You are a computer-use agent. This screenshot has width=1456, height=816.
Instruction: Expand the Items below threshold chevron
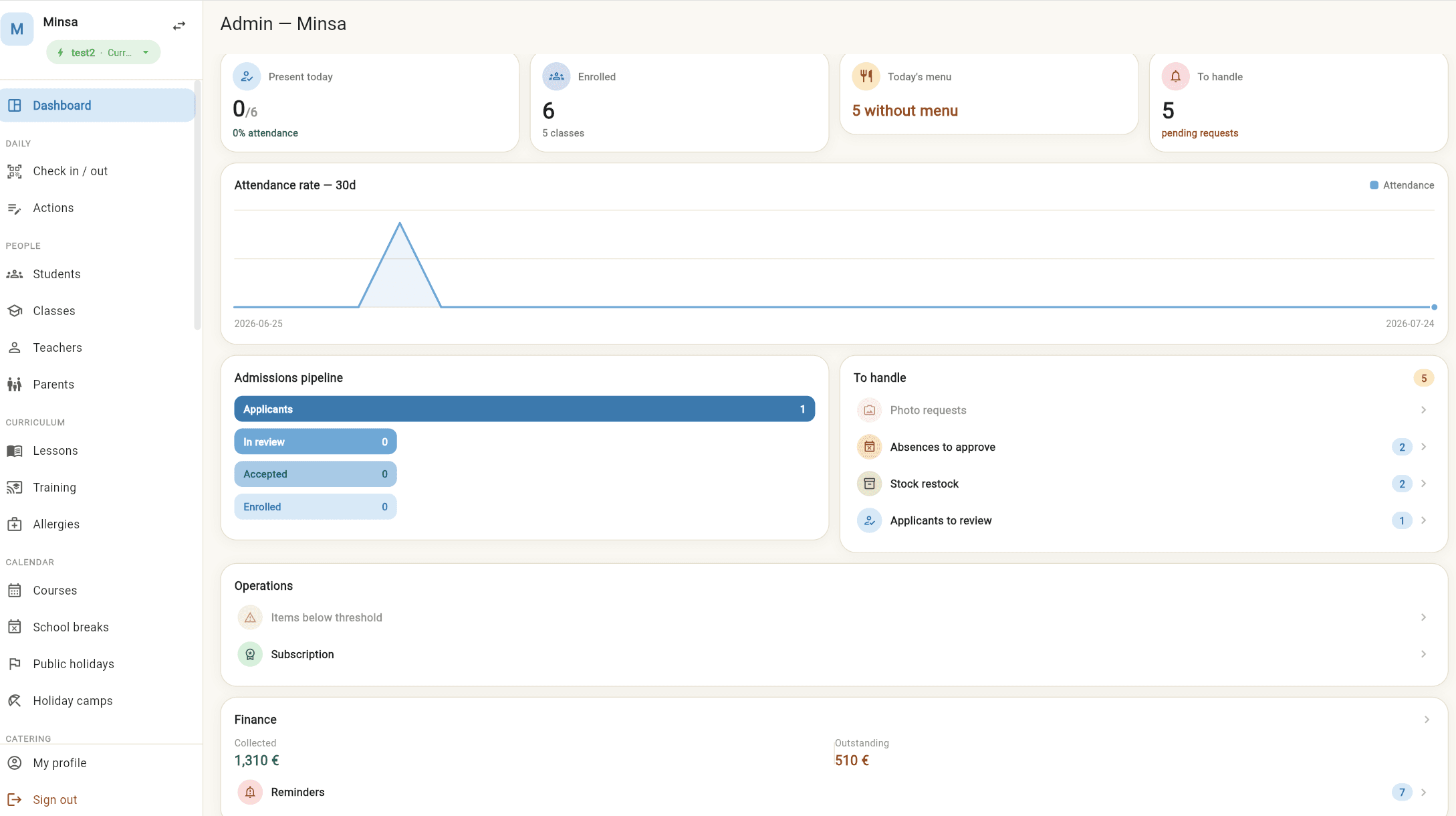1423,617
